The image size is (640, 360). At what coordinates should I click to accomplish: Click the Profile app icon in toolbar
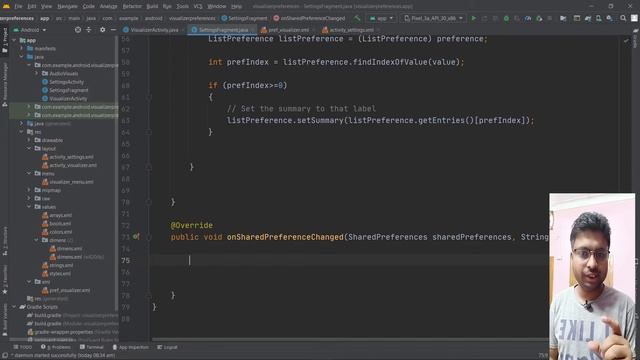[528, 18]
